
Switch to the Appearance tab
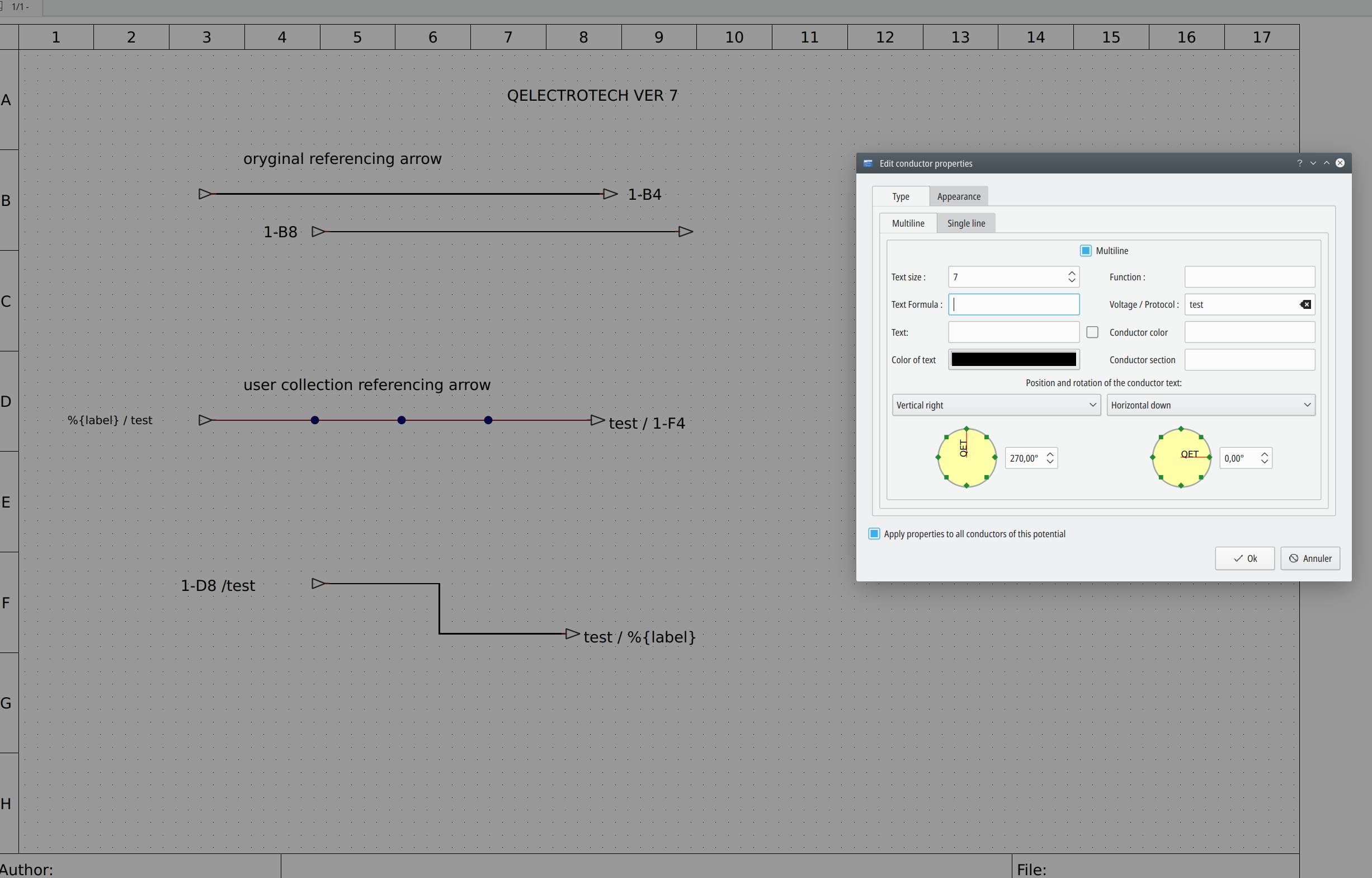click(958, 196)
